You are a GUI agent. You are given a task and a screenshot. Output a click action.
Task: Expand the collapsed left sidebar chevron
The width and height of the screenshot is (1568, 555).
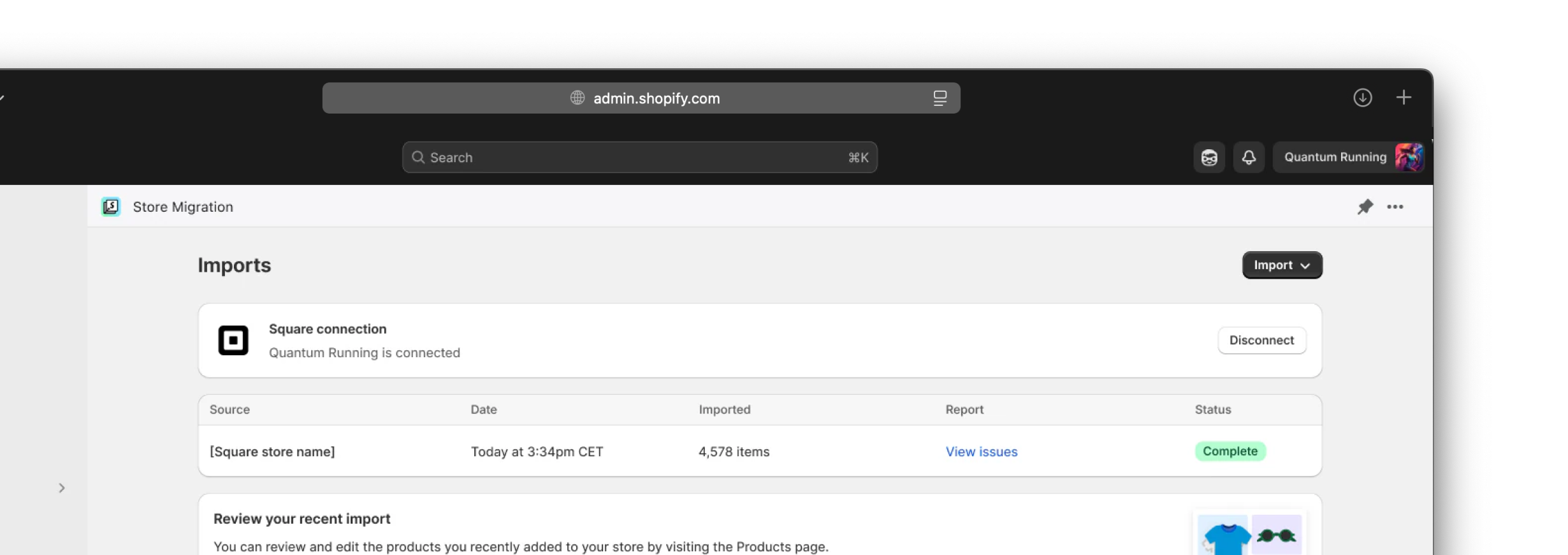62,488
